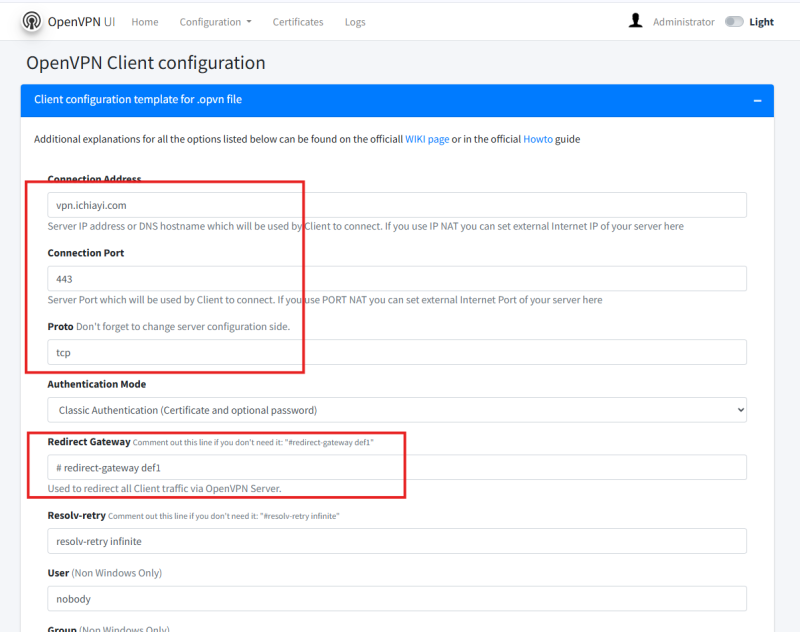Open the Configuration dropdown menu
The image size is (800, 632).
[215, 22]
